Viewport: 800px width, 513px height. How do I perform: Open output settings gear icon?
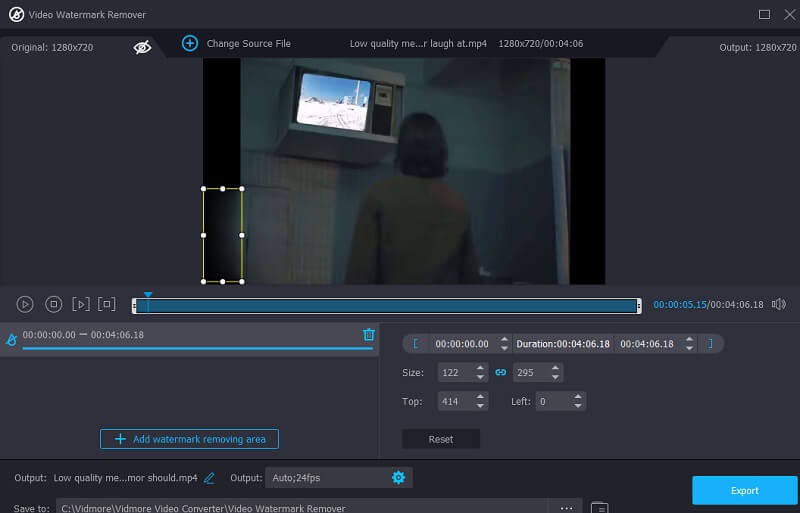coord(398,478)
